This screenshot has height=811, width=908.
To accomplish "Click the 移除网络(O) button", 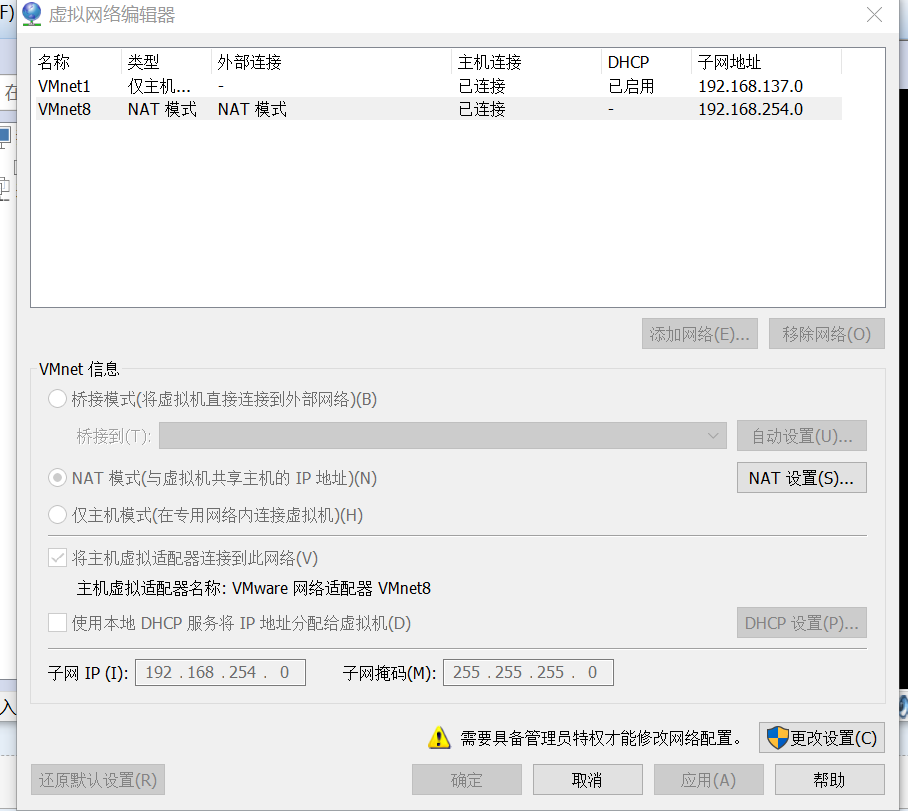I will click(826, 334).
